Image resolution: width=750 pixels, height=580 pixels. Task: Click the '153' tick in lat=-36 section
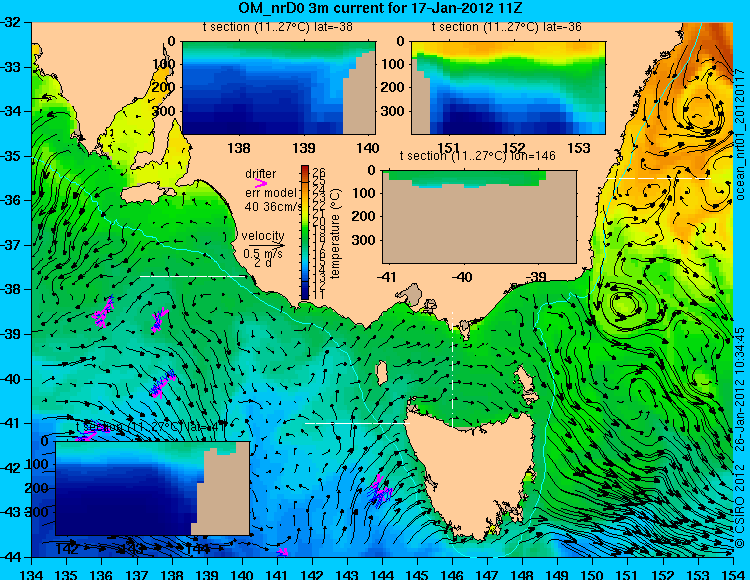(580, 148)
